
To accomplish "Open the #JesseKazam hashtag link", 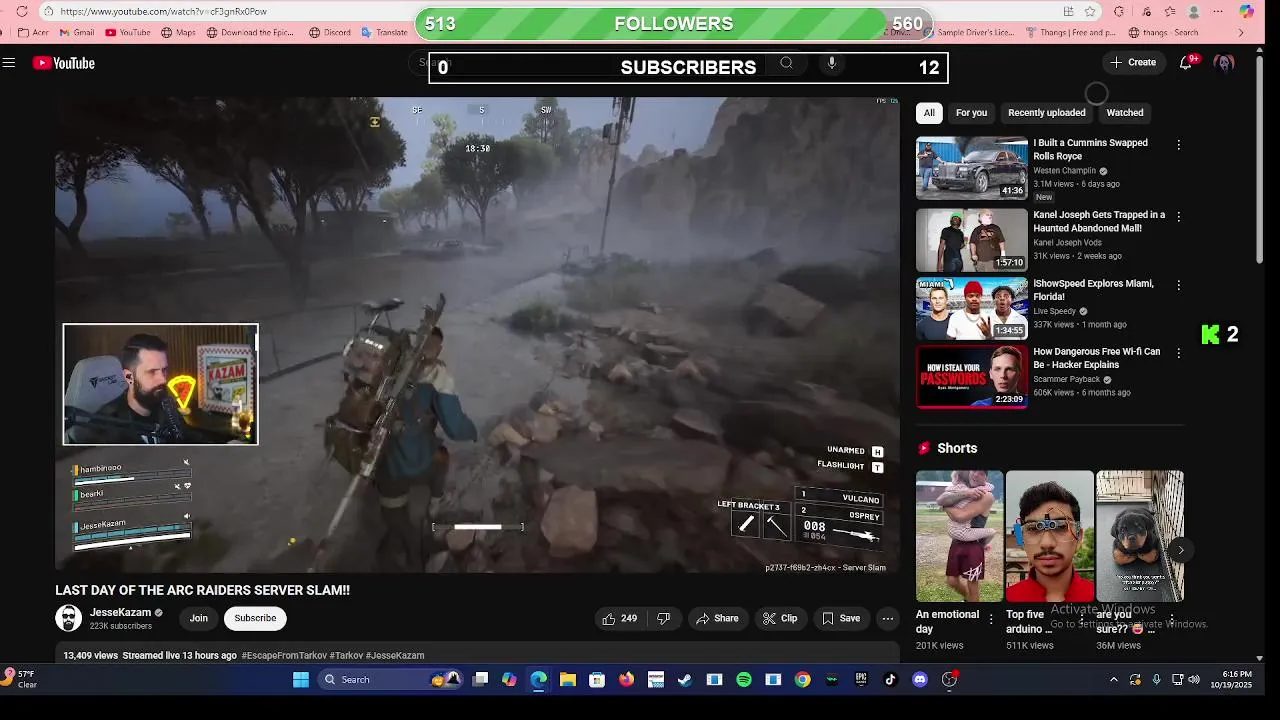I will point(395,656).
